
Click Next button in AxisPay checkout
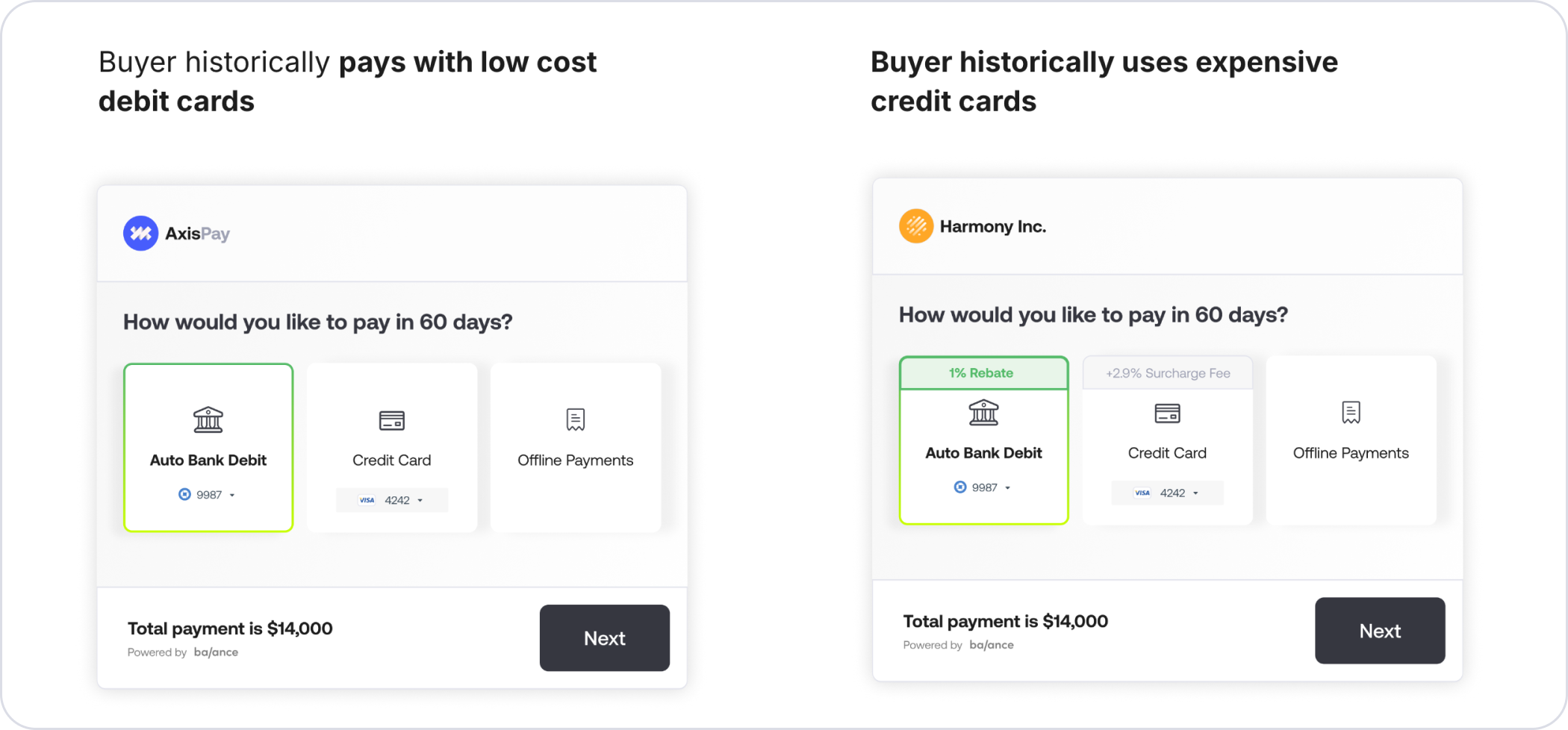[605, 638]
